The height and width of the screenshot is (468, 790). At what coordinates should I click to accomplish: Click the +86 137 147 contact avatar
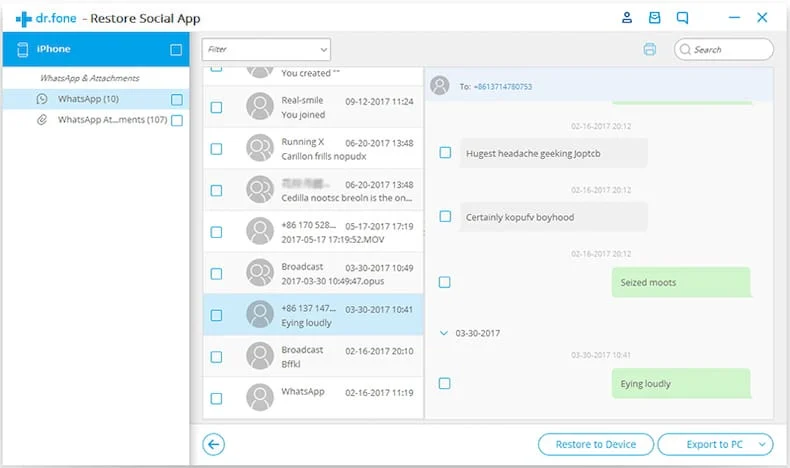[259, 314]
